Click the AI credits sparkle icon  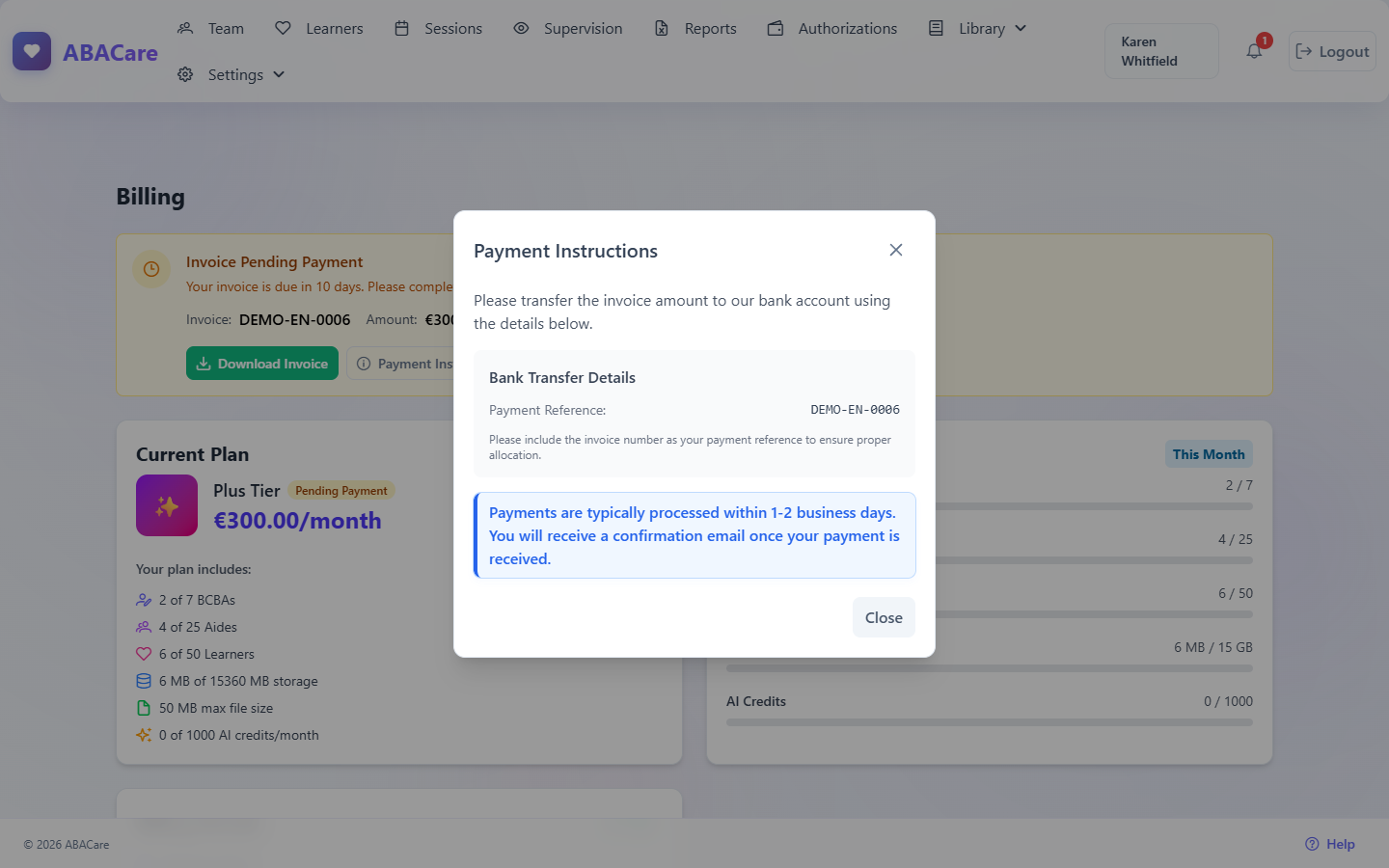[144, 735]
